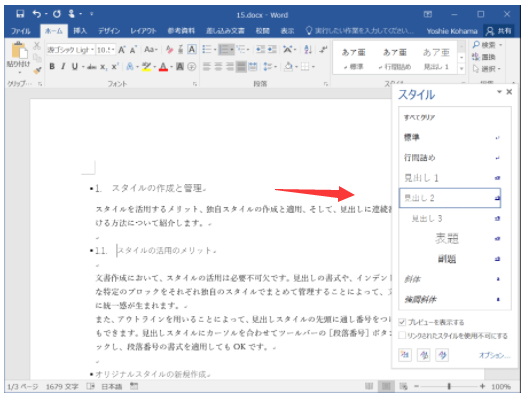This screenshot has width=526, height=398.
Task: Uncheck プレビューを表示する checkbox
Action: (402, 322)
